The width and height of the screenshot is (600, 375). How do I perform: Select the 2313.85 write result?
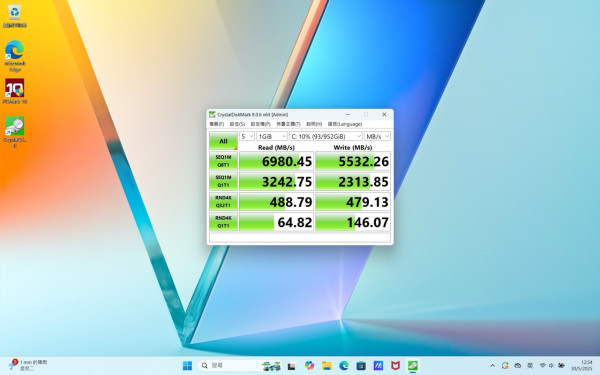pyautogui.click(x=353, y=181)
